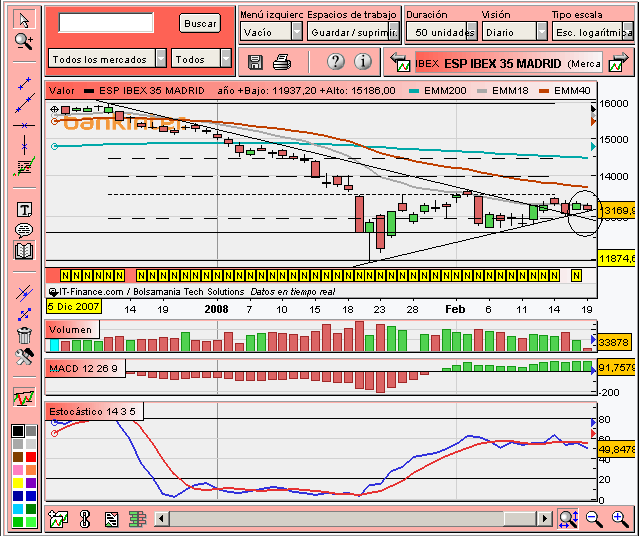This screenshot has height=539, width=639.
Task: Pick the cyan color swatch
Action: click(x=18, y=509)
